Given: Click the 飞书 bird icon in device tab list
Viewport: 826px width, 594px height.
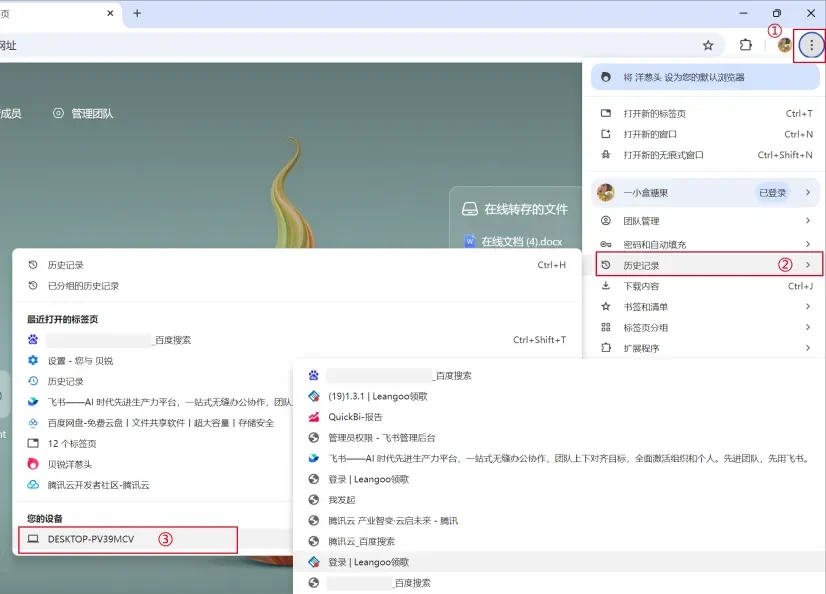Looking at the screenshot, I should 314,458.
